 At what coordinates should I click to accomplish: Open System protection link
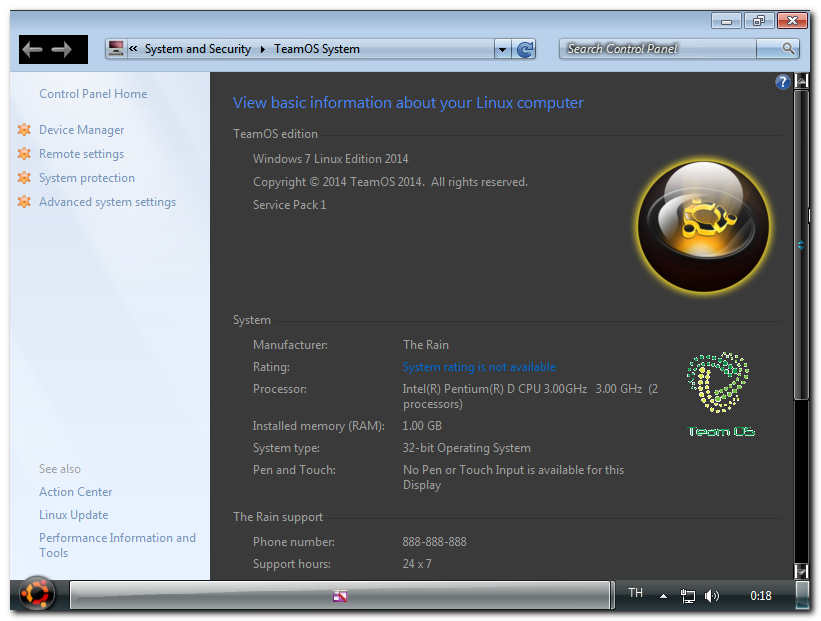[87, 178]
